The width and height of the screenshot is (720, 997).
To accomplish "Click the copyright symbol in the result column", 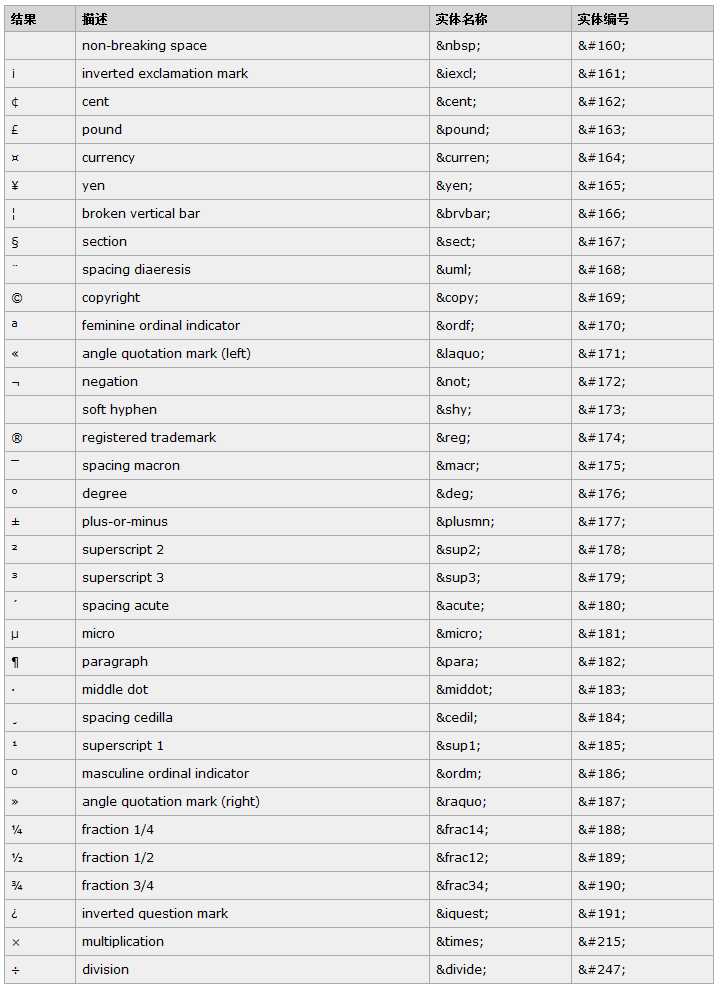I will 17,298.
